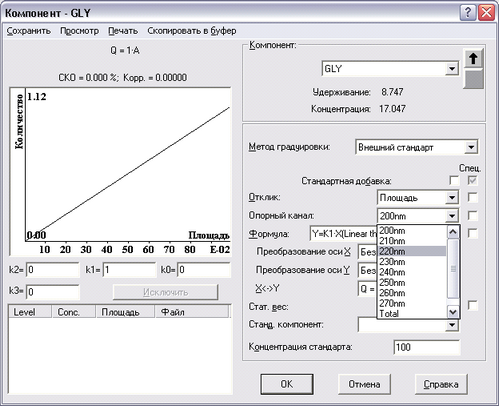Click Скопировать в буфер menu item

(x=192, y=31)
